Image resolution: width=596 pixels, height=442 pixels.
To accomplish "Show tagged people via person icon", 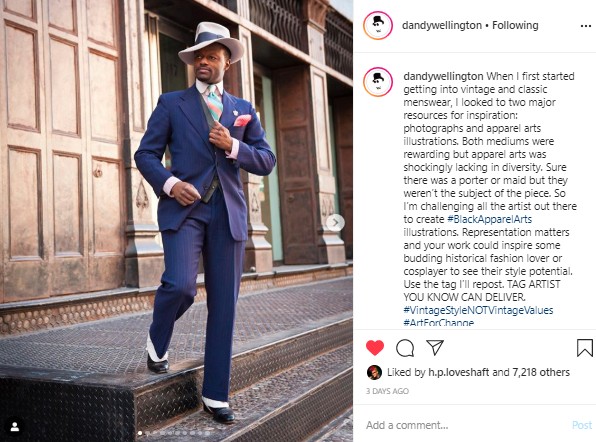I will pyautogui.click(x=15, y=427).
